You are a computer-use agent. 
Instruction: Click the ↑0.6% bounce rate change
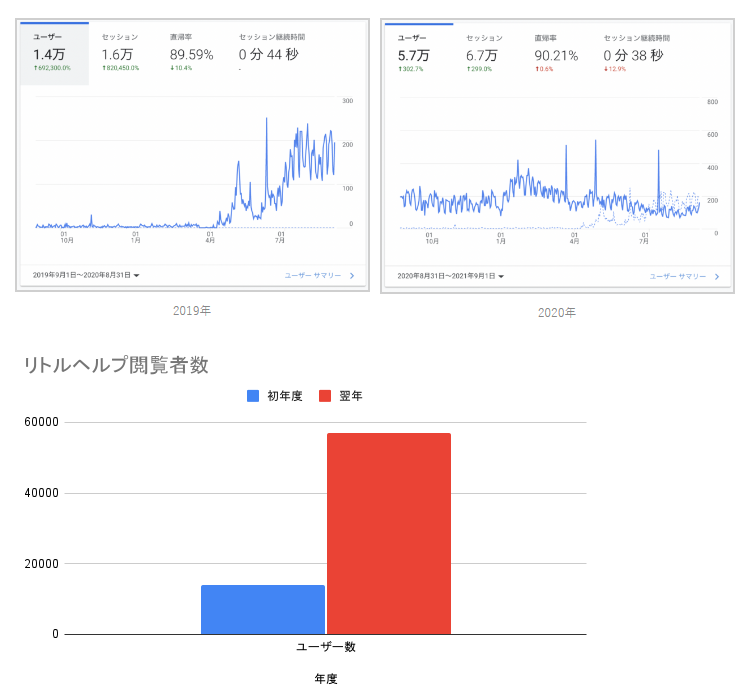click(x=544, y=69)
